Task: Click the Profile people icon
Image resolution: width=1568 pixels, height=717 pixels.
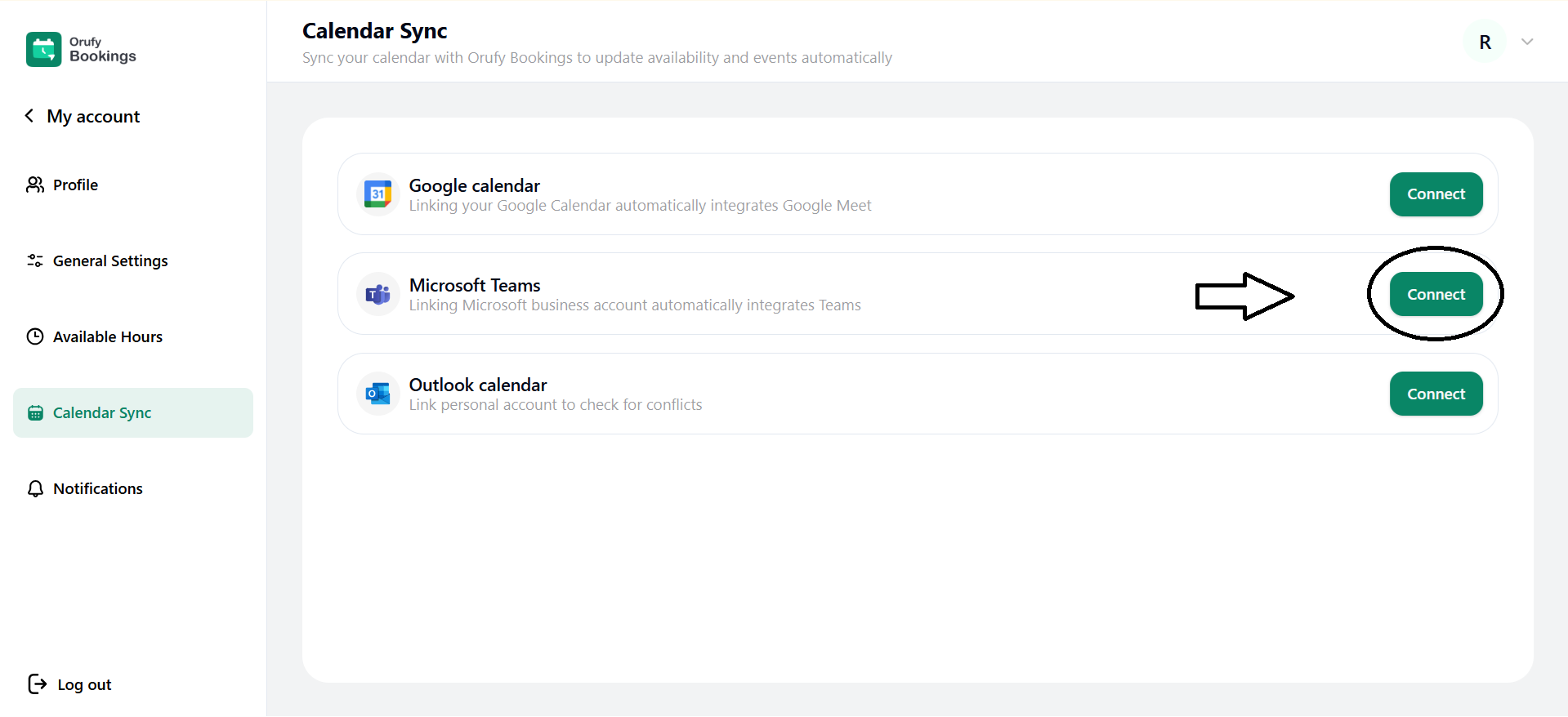Action: point(35,185)
